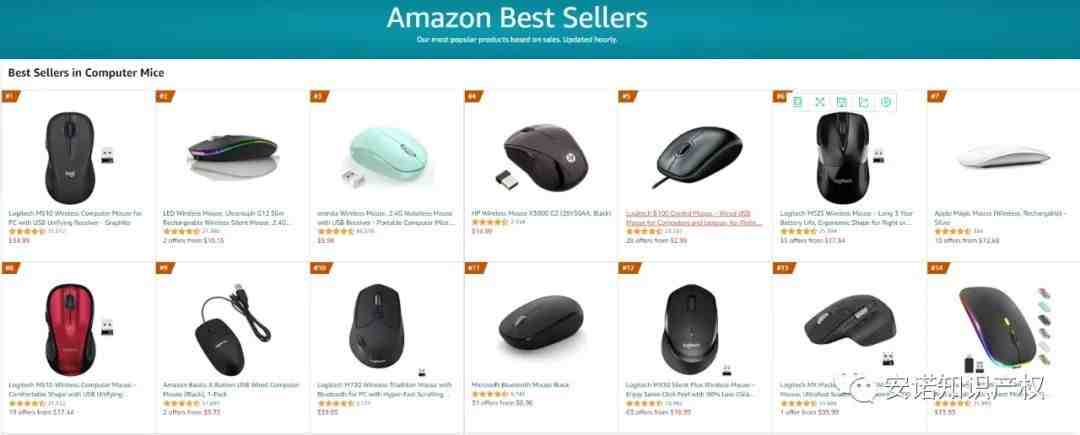Viewport: 1080px width, 435px height.
Task: Open the Apple Magic Mouse product image
Action: tap(1003, 158)
